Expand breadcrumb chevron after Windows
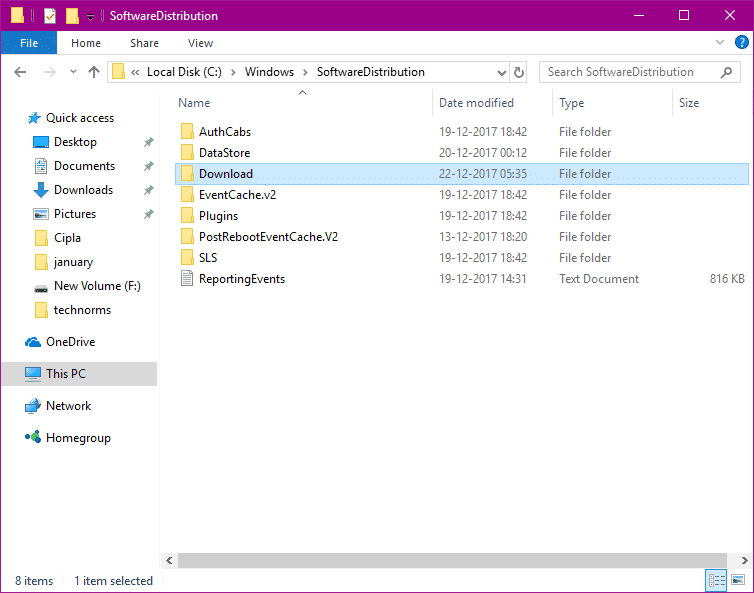 click(x=305, y=72)
